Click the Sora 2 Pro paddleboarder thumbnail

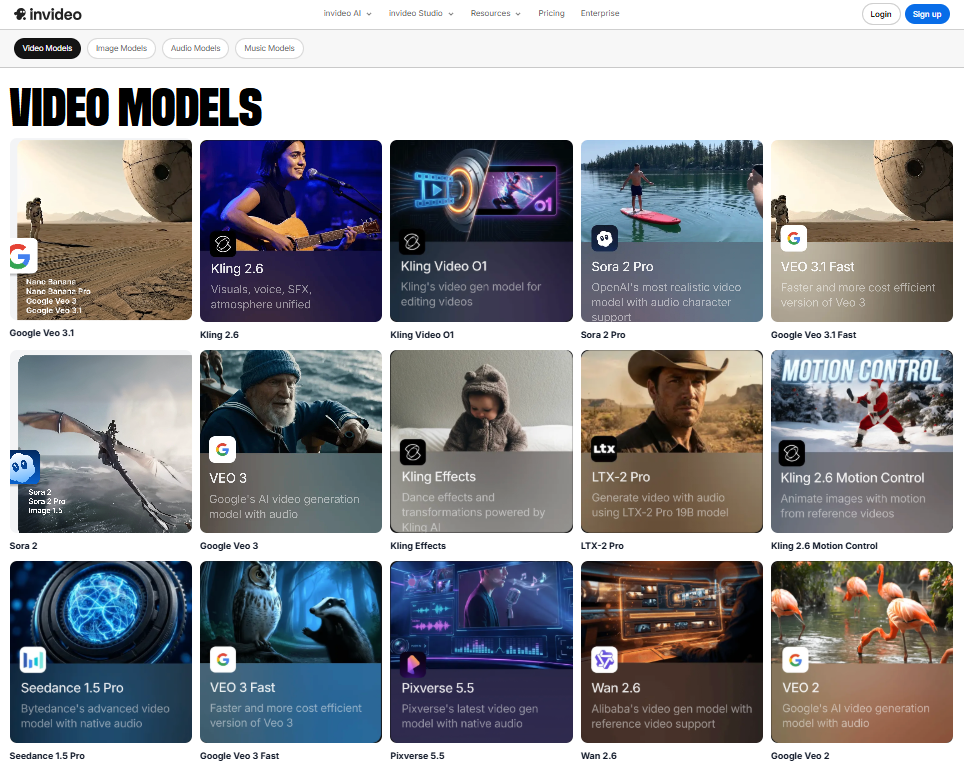(671, 191)
